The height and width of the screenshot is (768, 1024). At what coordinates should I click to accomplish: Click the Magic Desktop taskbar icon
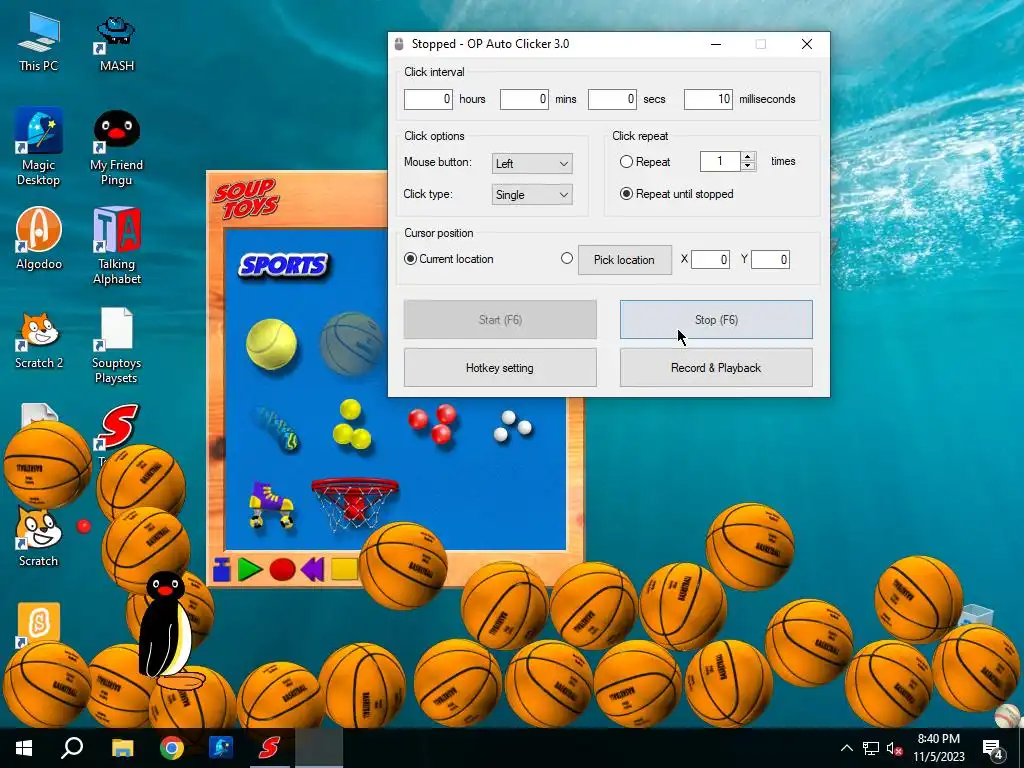pos(221,748)
